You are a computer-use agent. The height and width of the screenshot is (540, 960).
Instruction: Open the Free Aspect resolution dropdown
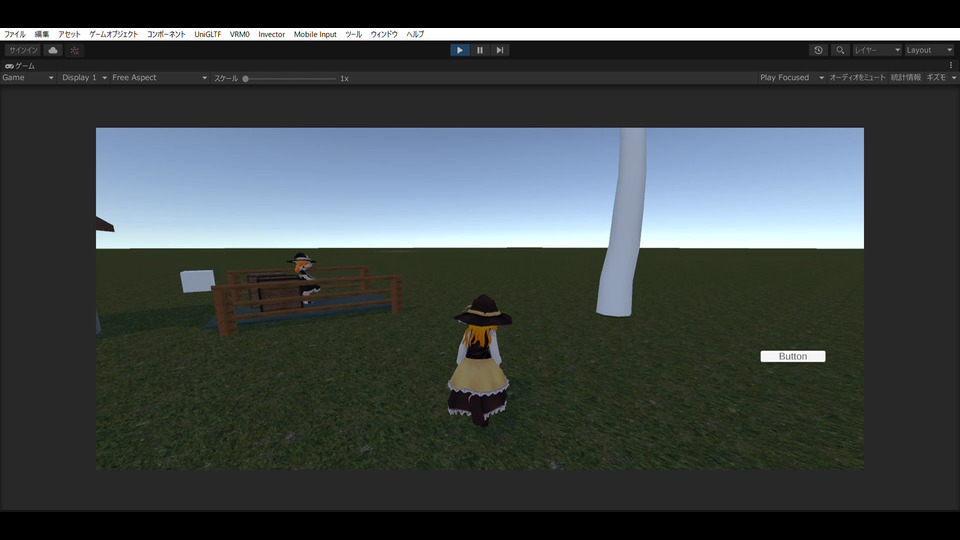tap(160, 78)
